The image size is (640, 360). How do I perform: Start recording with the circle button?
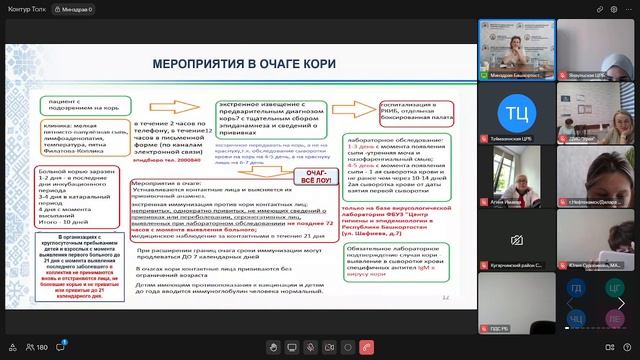348,347
